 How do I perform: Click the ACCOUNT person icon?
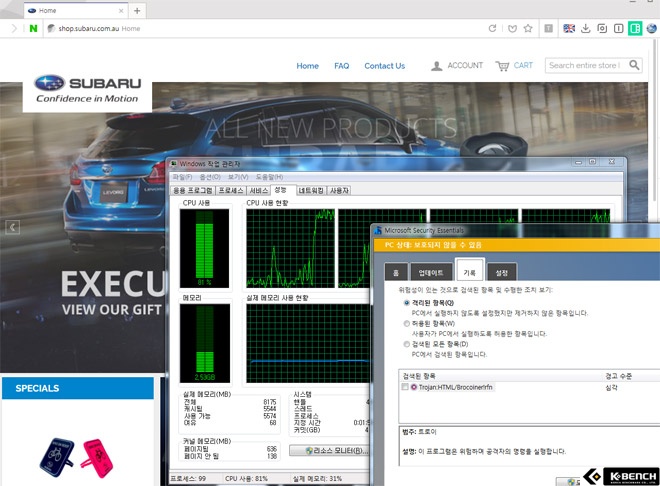click(x=436, y=66)
